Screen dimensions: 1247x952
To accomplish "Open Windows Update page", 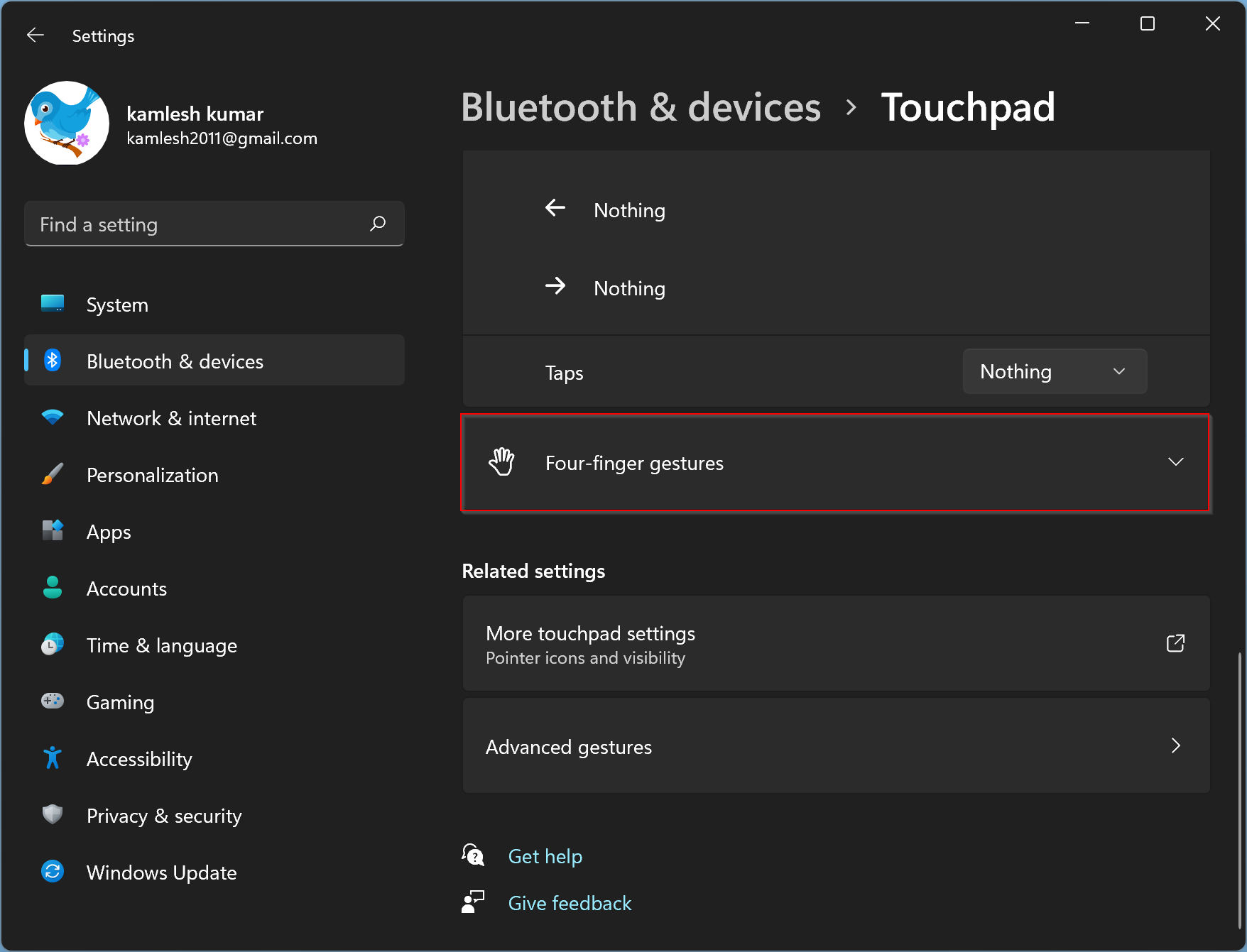I will (x=214, y=872).
